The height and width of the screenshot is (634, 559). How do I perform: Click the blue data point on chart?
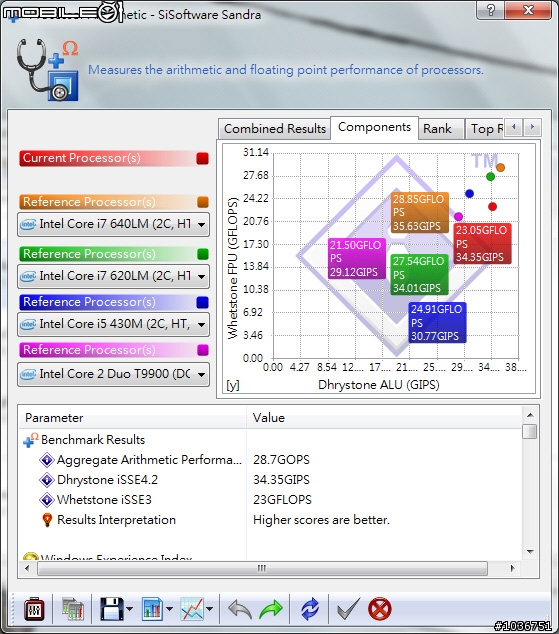(469, 194)
